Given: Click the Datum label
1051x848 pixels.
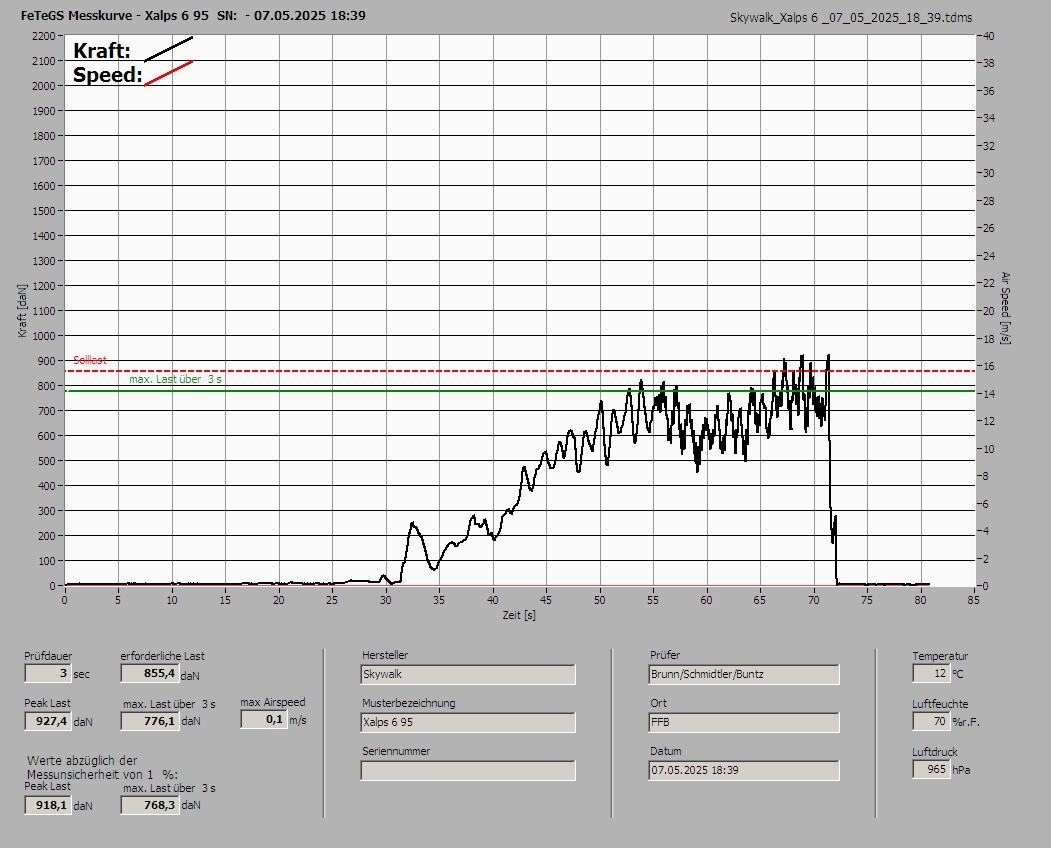Looking at the screenshot, I should tap(666, 751).
